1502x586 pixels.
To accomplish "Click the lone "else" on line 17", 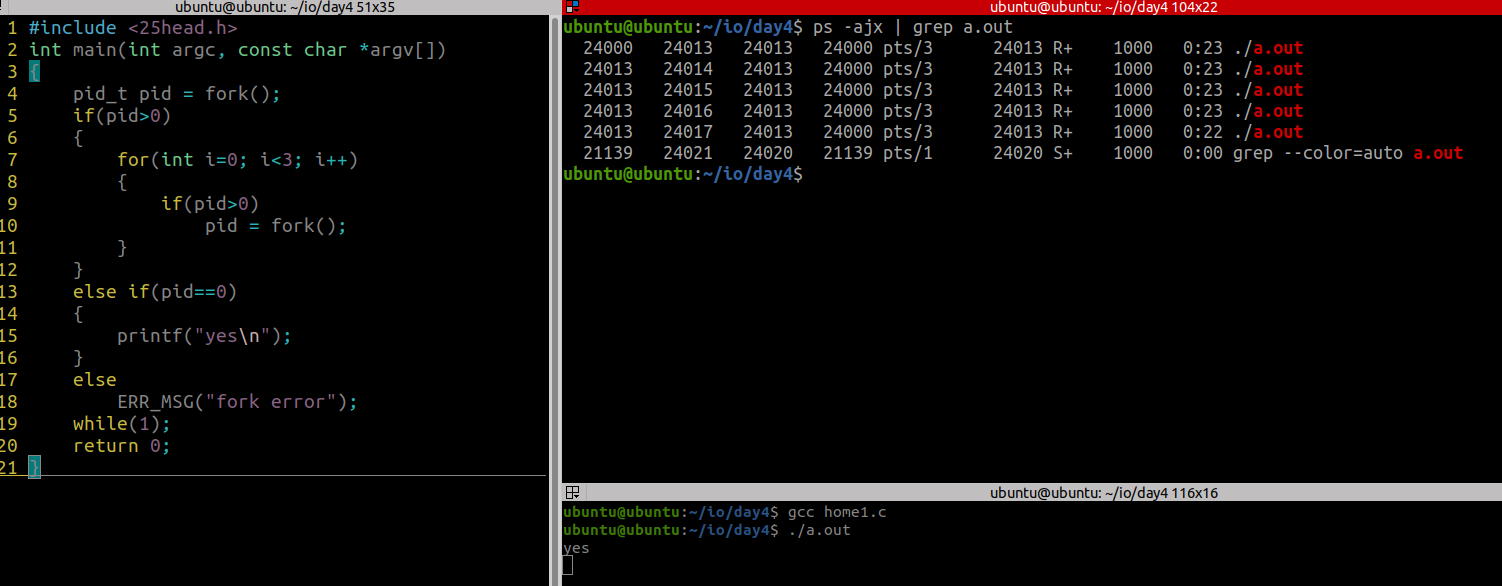I will pos(95,380).
